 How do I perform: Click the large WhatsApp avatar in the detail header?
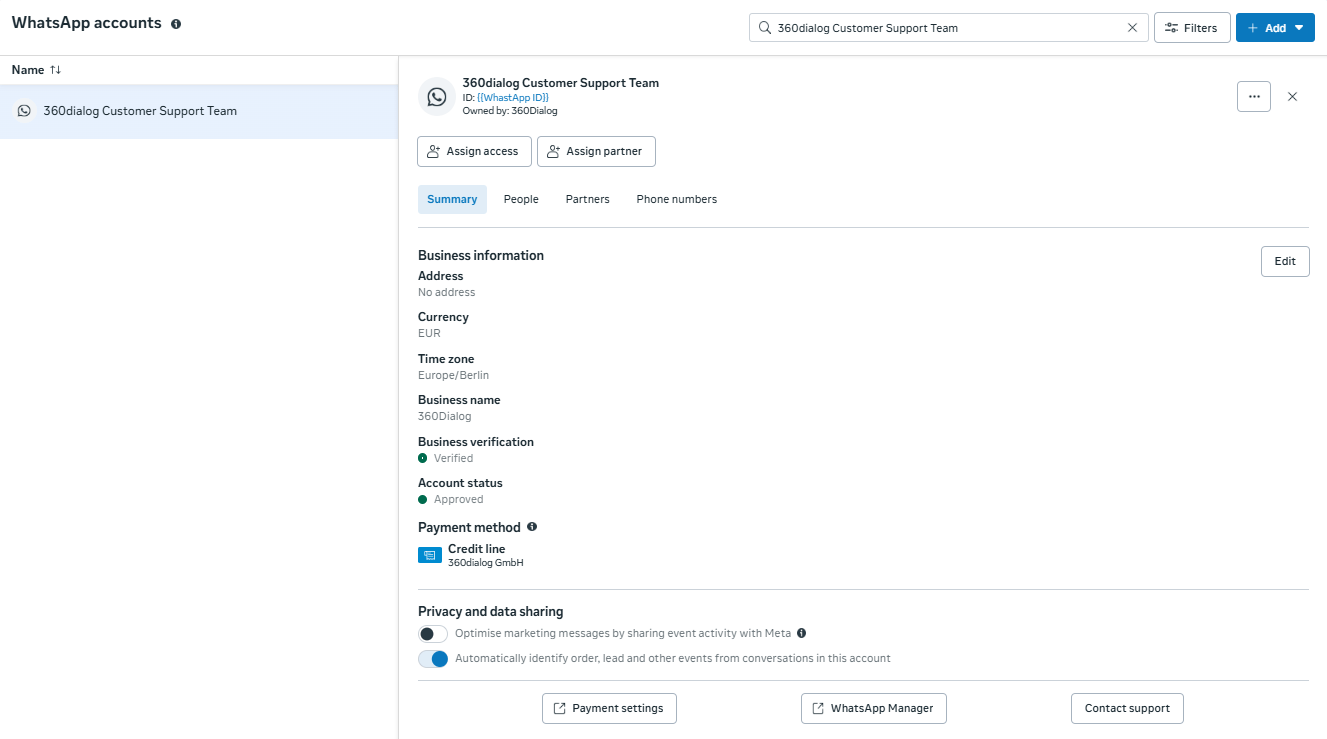[437, 97]
